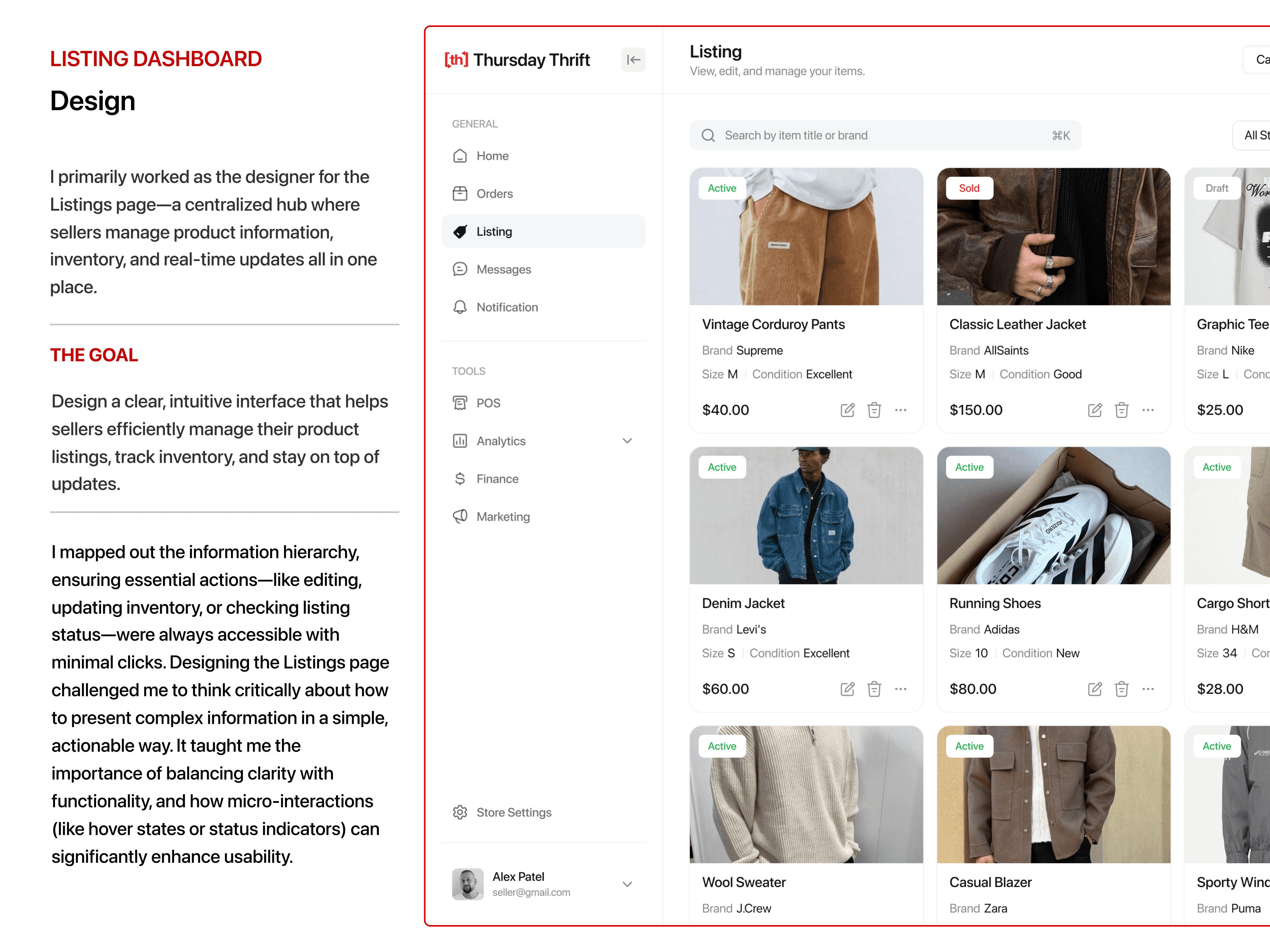Delete the Running Shoes listing
Image resolution: width=1270 pixels, height=952 pixels.
pos(1121,689)
